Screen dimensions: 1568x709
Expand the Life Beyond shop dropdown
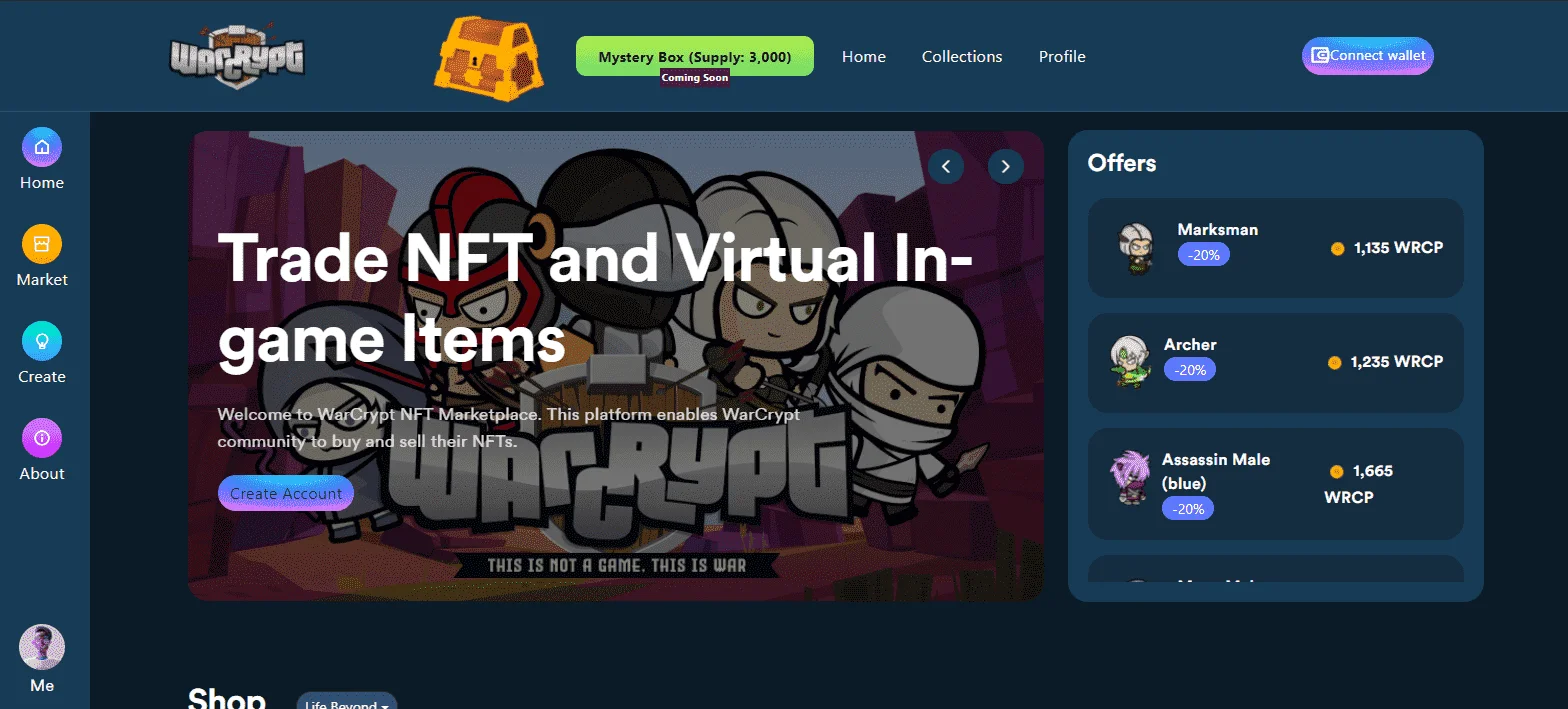(347, 703)
